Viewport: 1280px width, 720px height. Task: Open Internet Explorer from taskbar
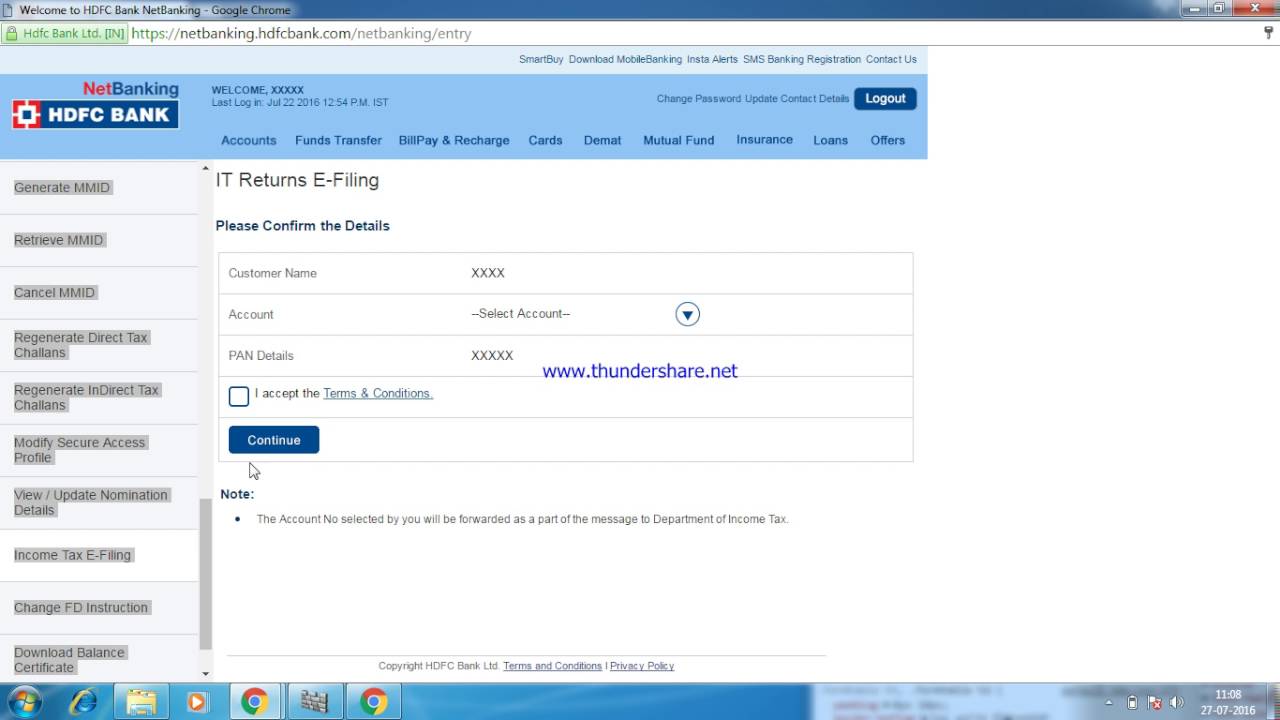(x=84, y=702)
